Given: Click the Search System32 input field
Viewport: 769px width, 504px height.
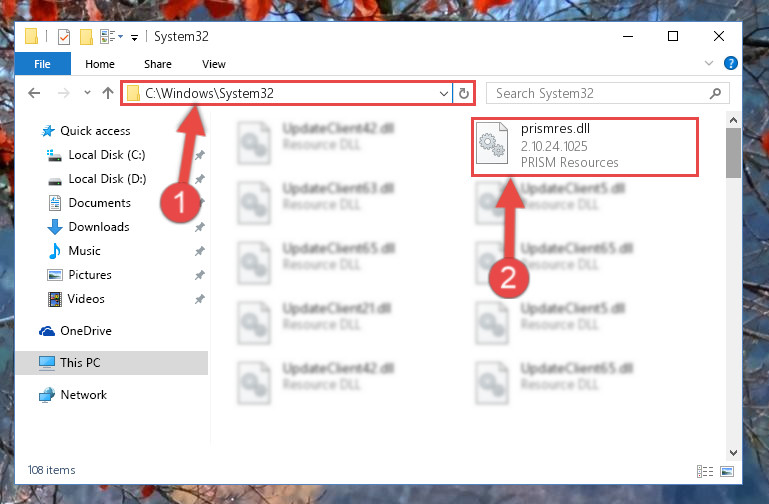Looking at the screenshot, I should (x=600, y=93).
